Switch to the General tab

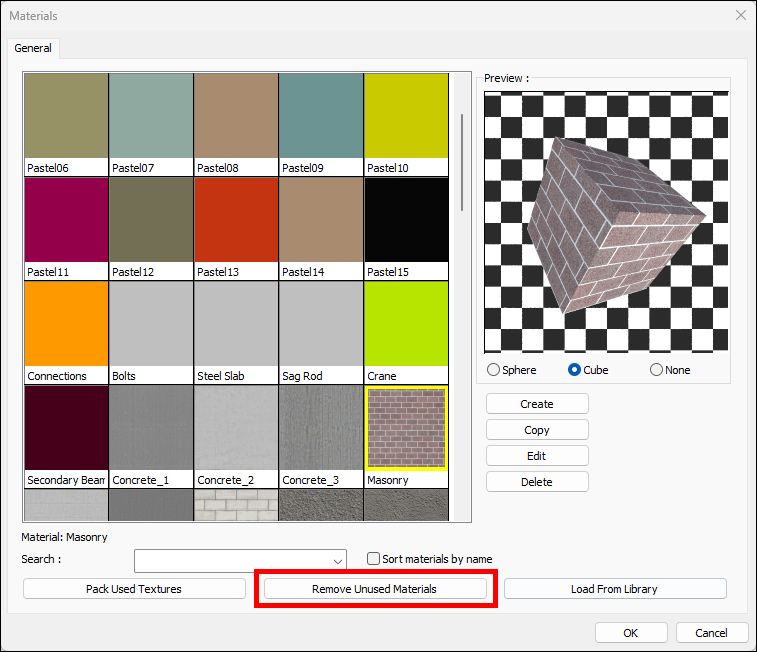point(33,48)
